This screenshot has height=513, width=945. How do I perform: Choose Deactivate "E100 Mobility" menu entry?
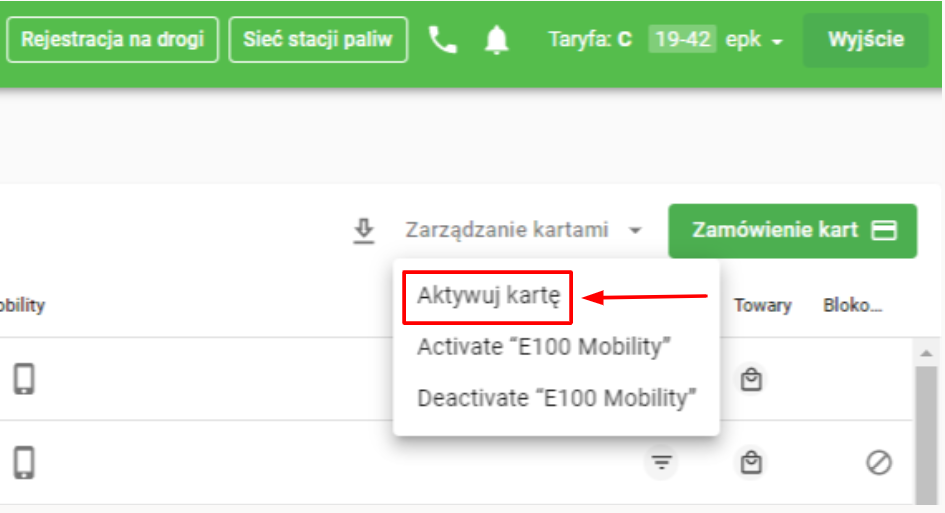tap(556, 397)
